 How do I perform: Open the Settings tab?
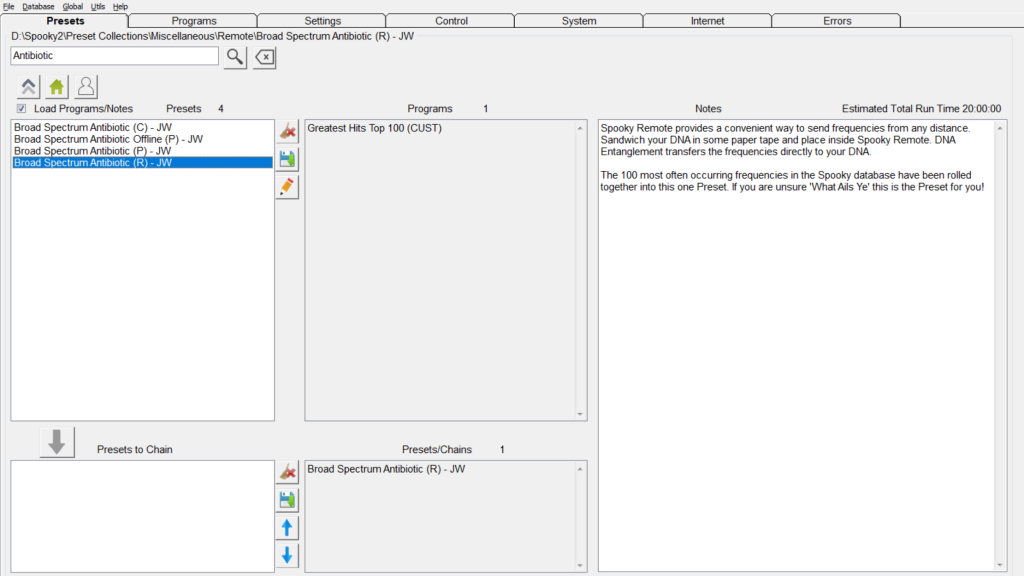pyautogui.click(x=321, y=21)
